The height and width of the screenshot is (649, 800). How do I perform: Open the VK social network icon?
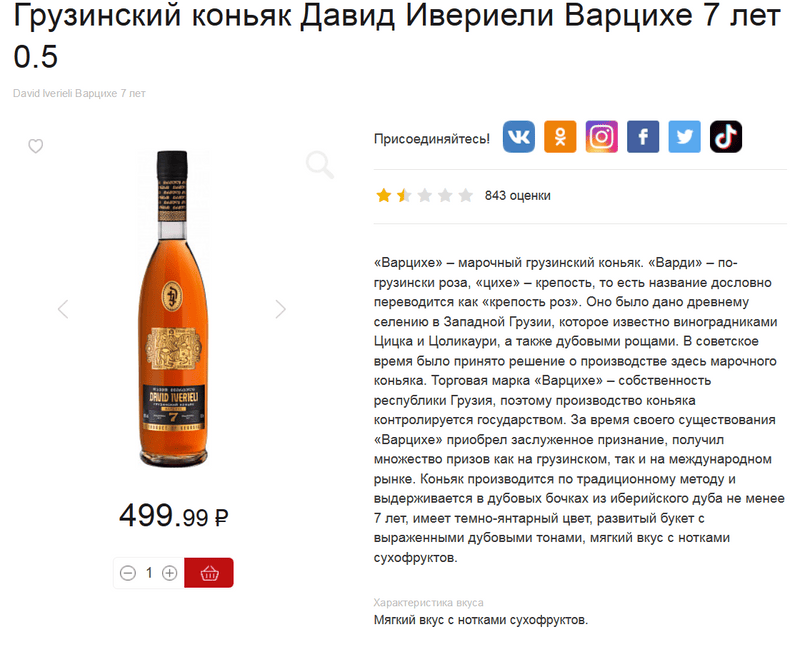[x=518, y=137]
